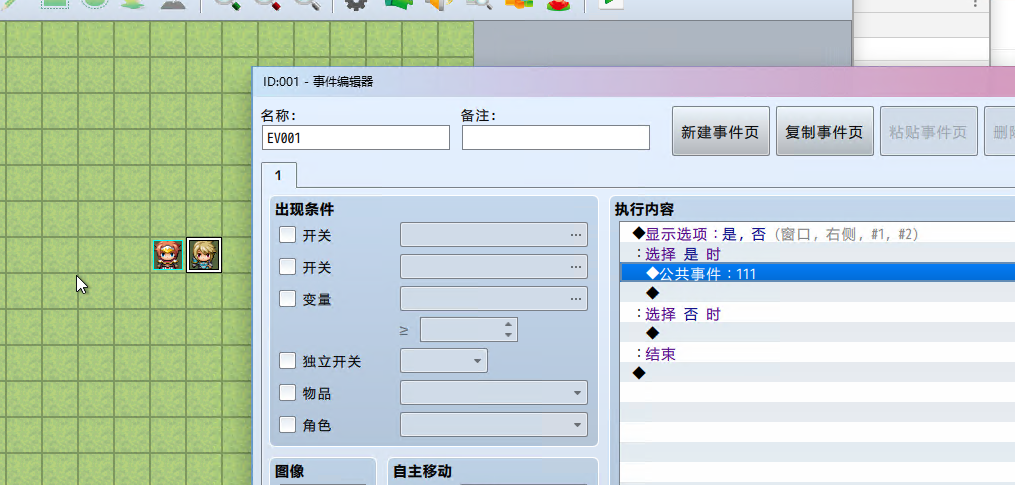This screenshot has width=1015, height=485.
Task: Switch to event page tab 1
Action: pyautogui.click(x=279, y=175)
